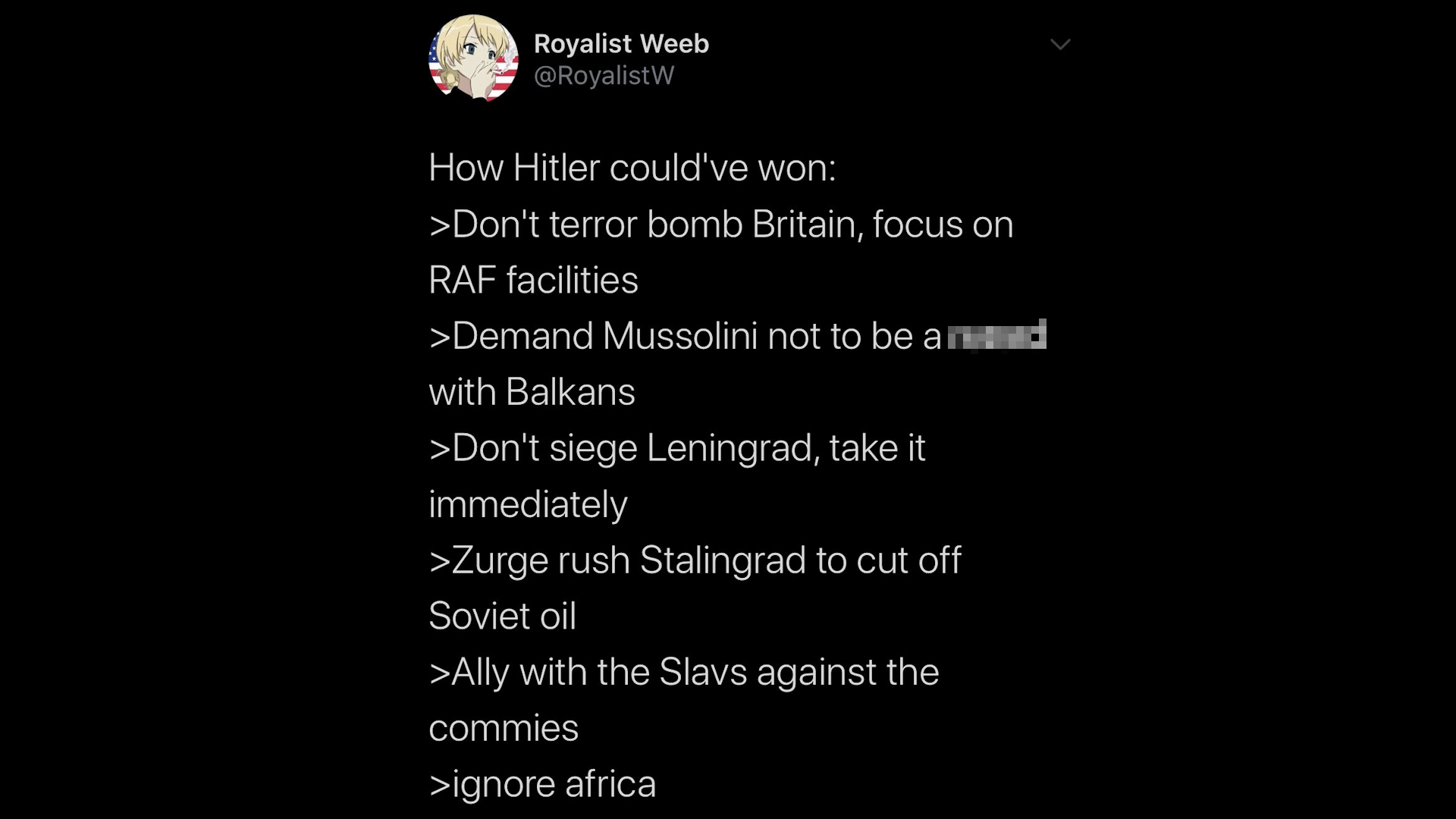The height and width of the screenshot is (819, 1456).
Task: Click the "RAF facilities" text line
Action: tap(533, 280)
